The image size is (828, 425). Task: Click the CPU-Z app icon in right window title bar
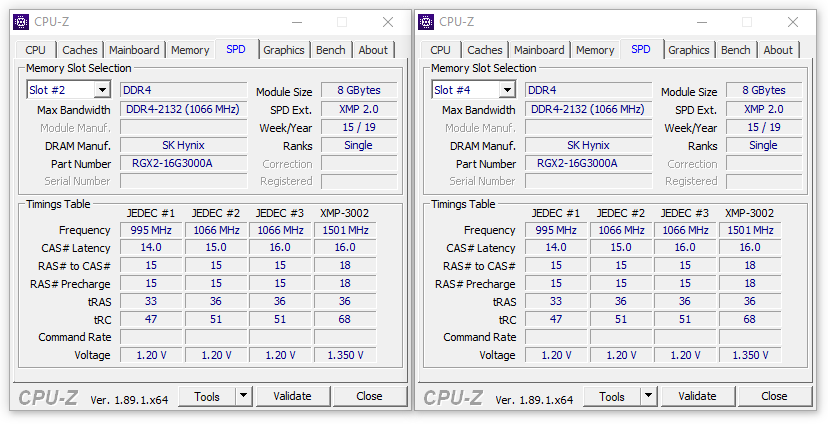426,22
